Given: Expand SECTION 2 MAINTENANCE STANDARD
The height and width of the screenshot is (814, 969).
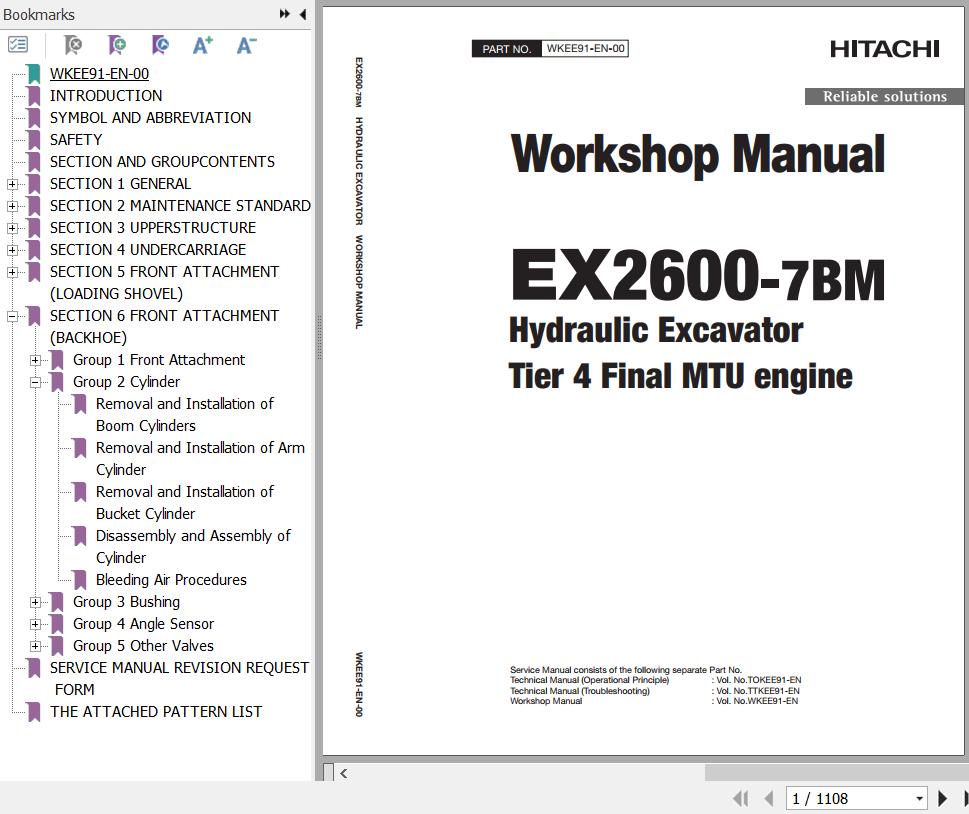Looking at the screenshot, I should (12, 206).
